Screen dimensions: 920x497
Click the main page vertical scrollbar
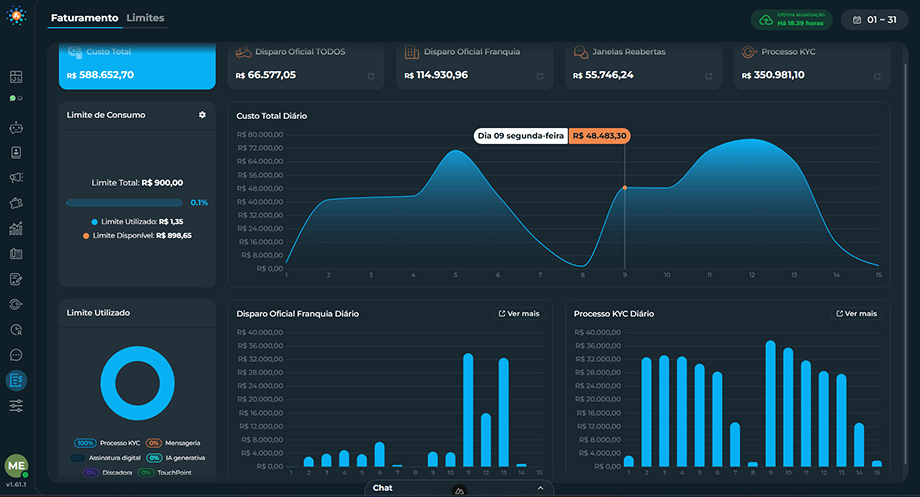pos(905,264)
